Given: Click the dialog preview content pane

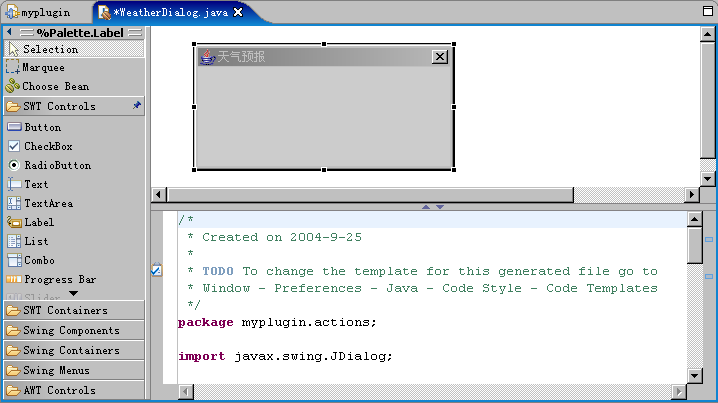Looking at the screenshot, I should pos(324,116).
